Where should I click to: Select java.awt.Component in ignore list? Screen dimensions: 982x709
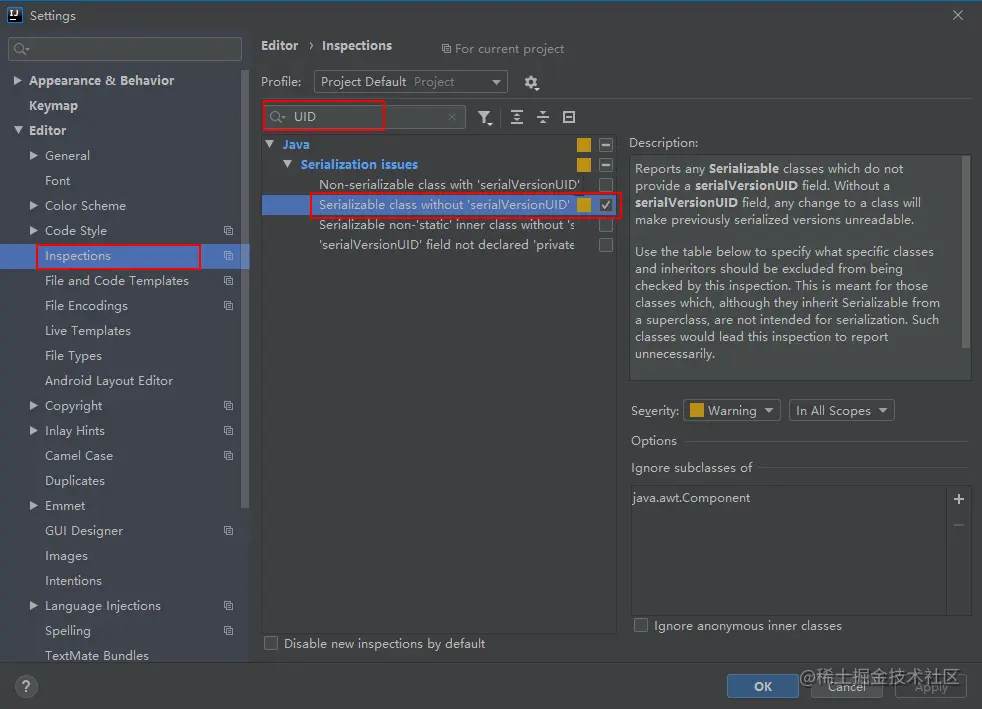coord(691,498)
